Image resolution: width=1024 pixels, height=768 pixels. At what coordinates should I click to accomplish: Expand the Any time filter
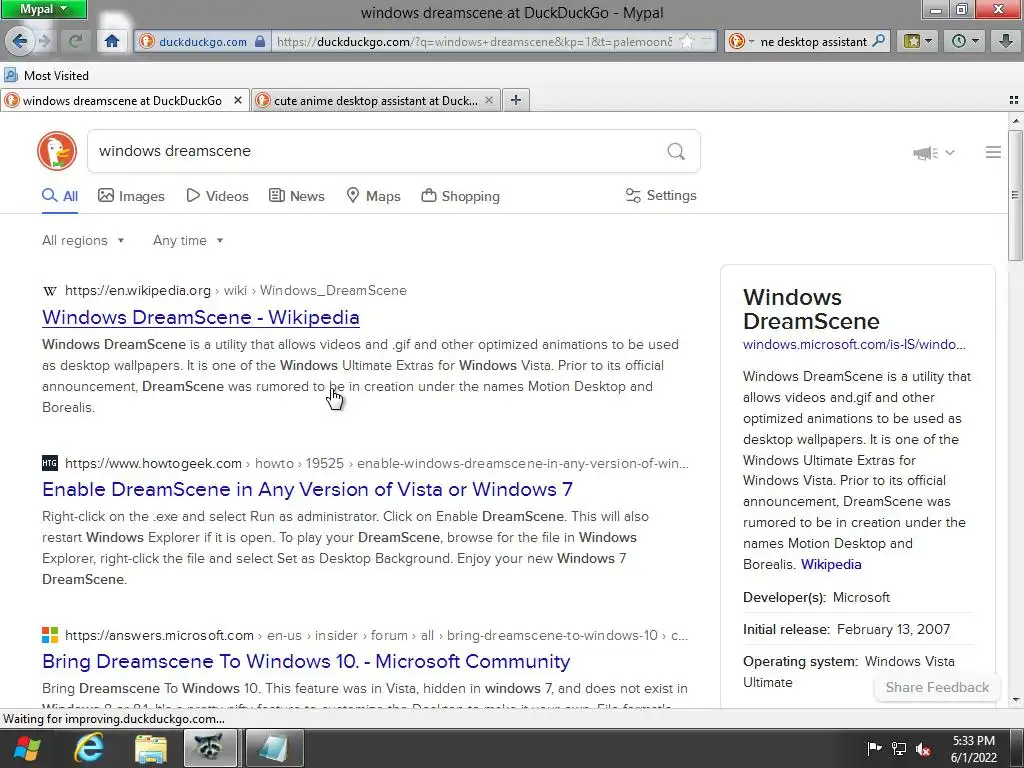point(188,240)
